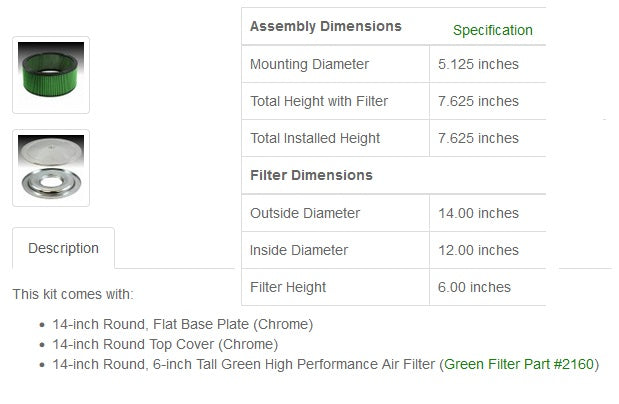Select the Inside Diameter row label
Screen dimensions: 619x404
tap(299, 250)
